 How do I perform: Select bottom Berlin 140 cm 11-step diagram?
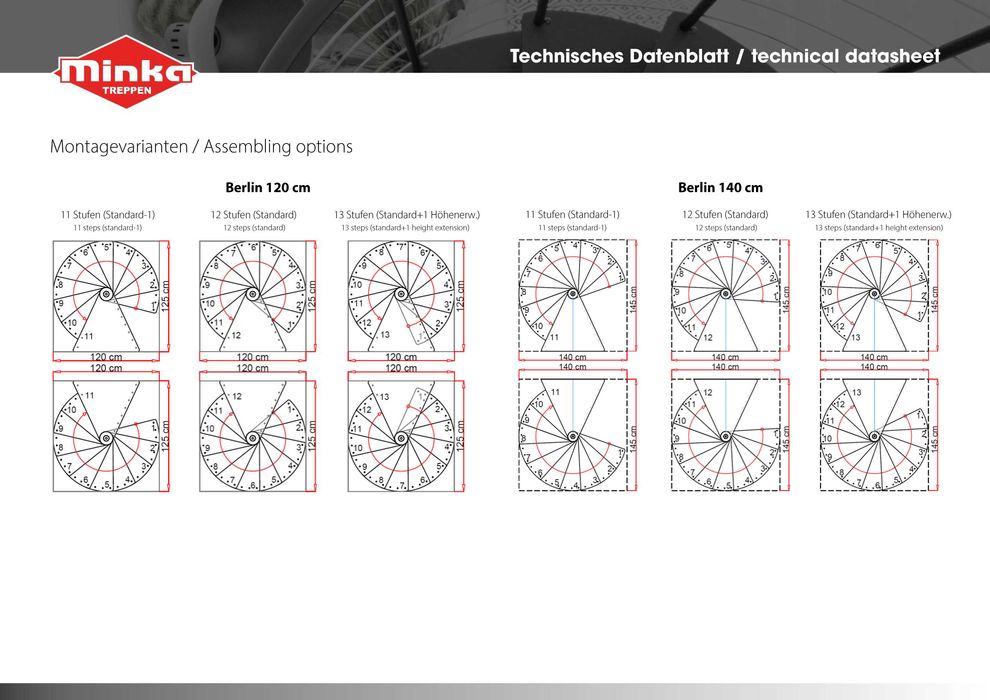tap(577, 430)
